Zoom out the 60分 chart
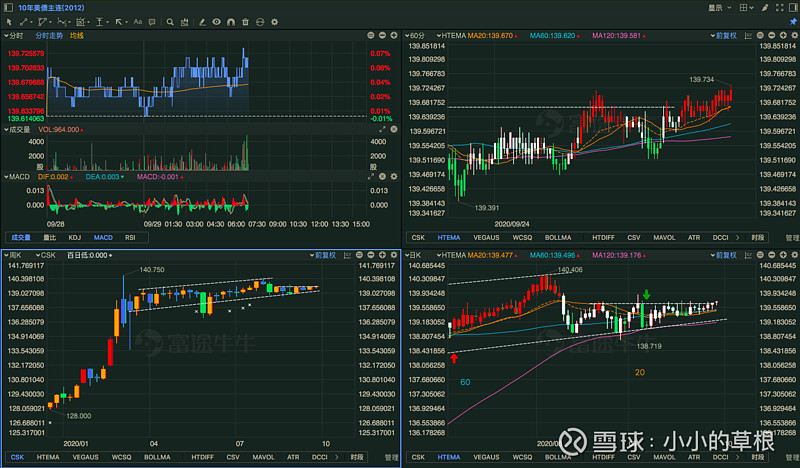Screen dimensions: 800x468 [x=771, y=35]
